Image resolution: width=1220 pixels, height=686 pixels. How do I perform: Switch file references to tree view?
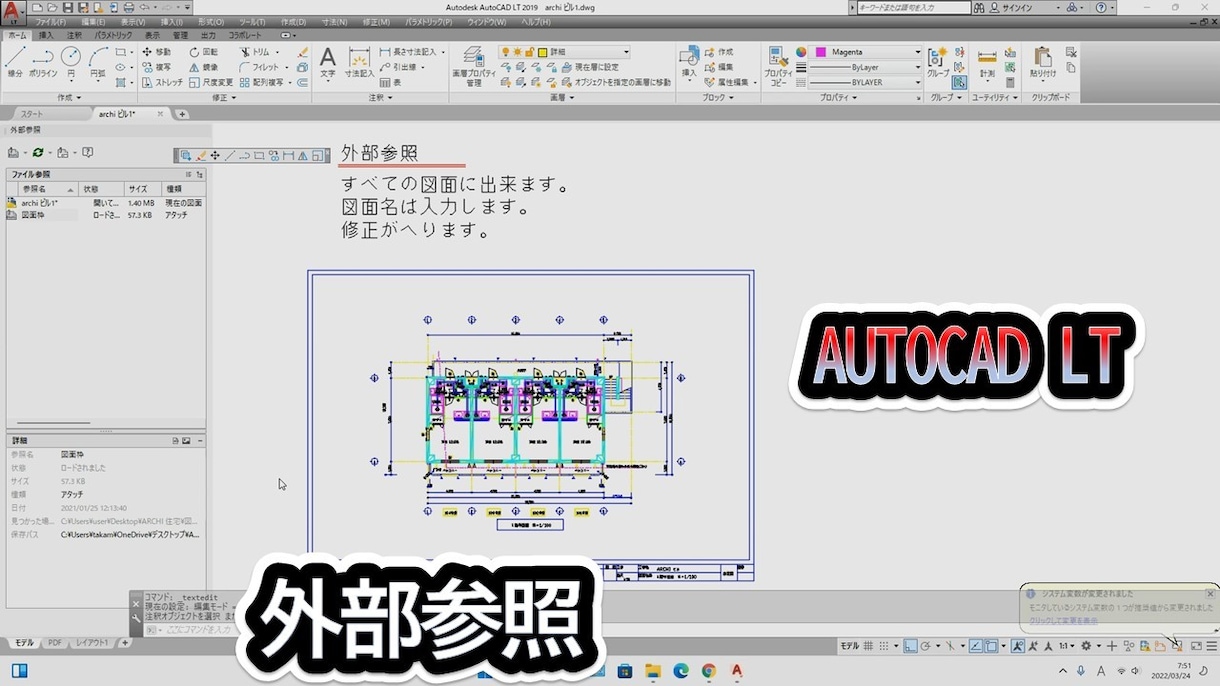(x=199, y=174)
